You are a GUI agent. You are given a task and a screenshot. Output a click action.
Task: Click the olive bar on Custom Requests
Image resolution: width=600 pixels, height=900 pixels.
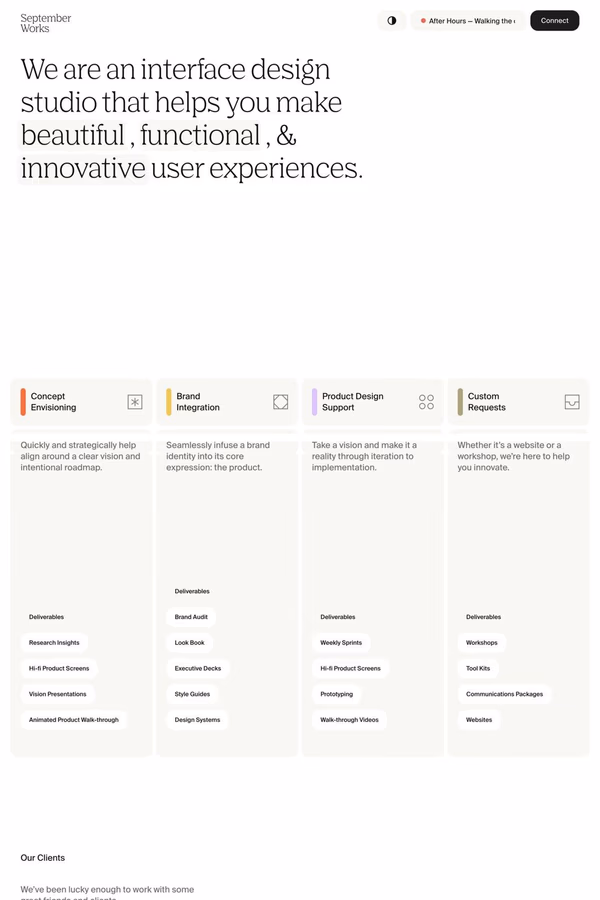coord(460,402)
